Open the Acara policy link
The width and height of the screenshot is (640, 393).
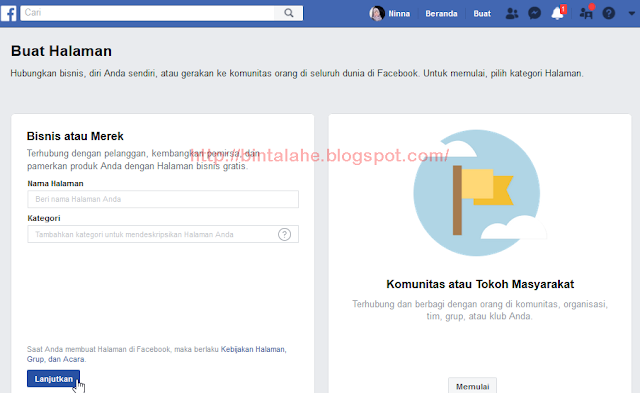click(x=73, y=359)
